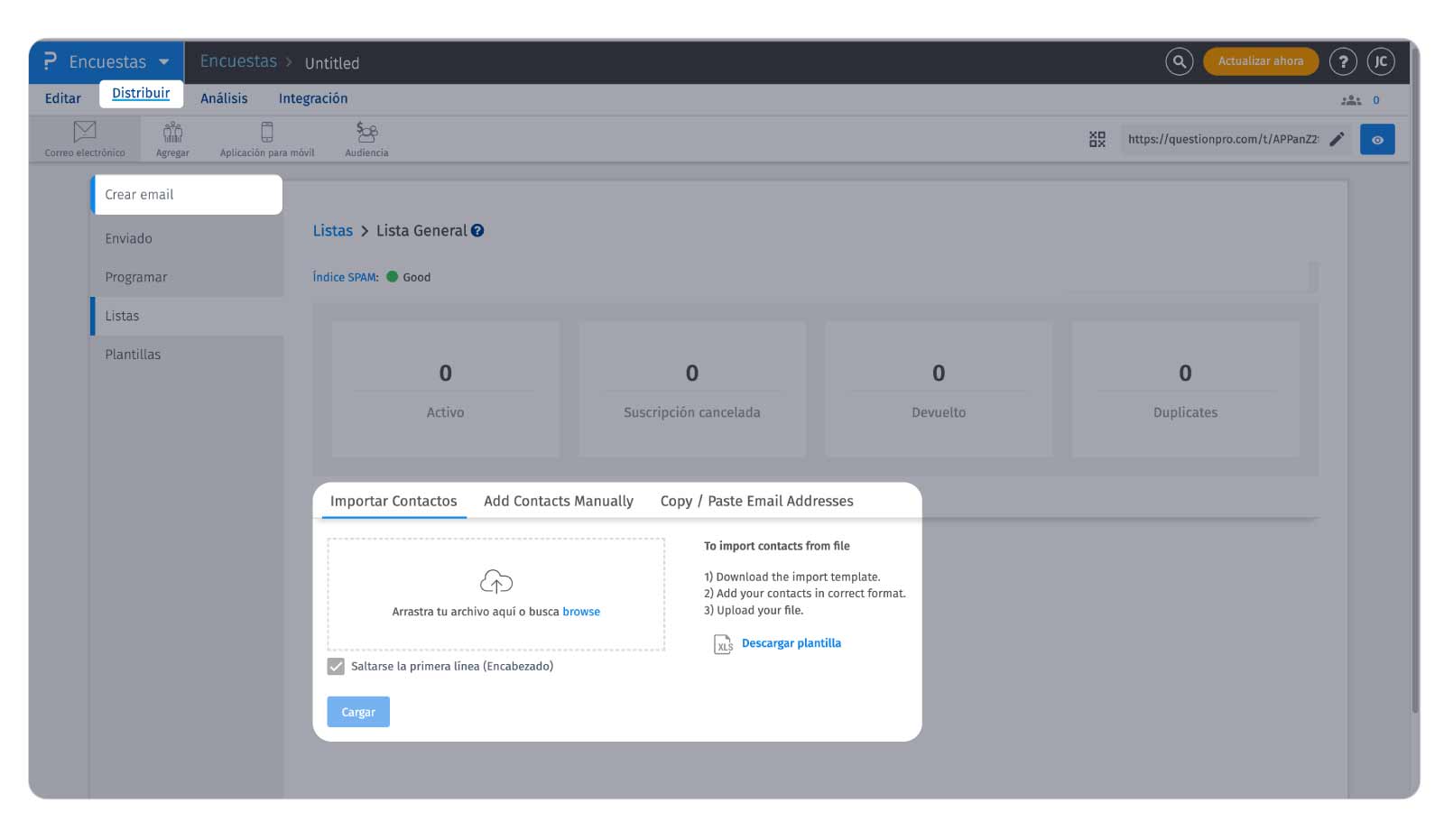Switch to the Distribuir tab
This screenshot has width=1444, height=840.
[141, 93]
